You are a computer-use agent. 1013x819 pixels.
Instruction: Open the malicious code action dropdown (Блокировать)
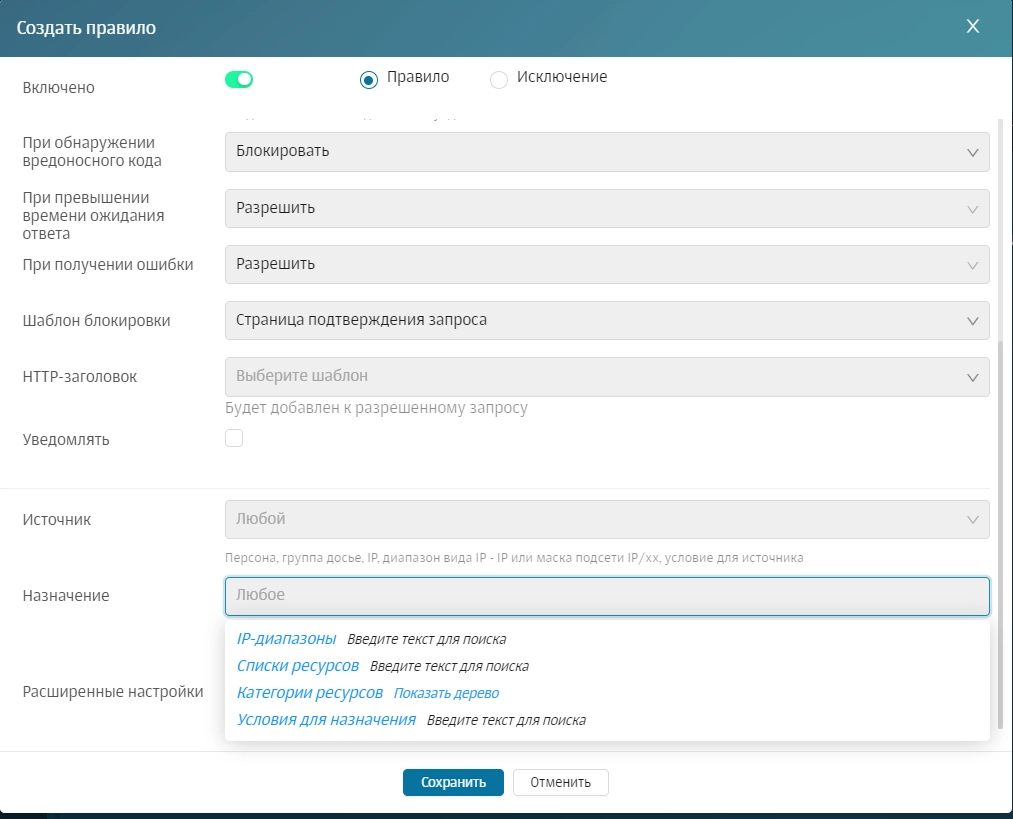tap(607, 152)
